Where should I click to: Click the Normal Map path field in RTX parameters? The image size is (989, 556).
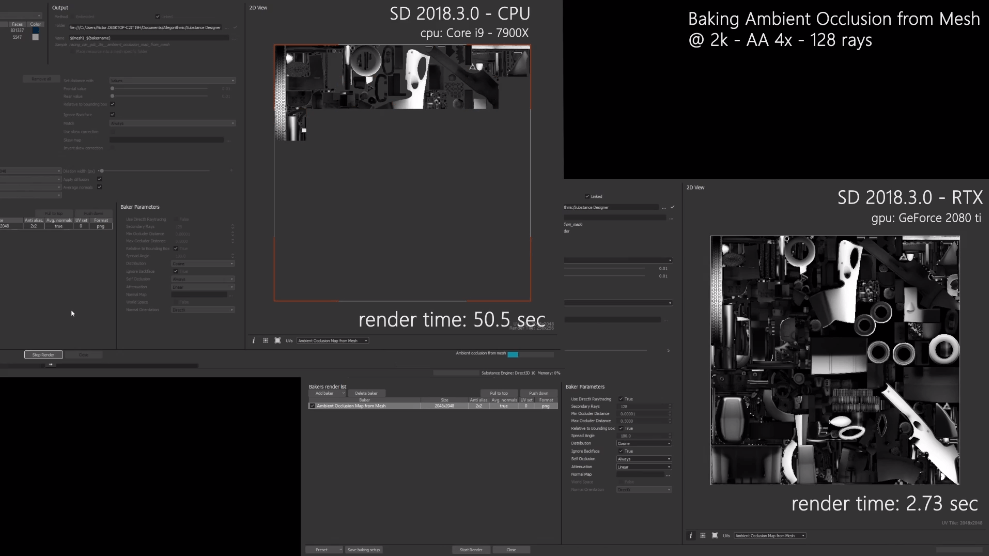click(640, 475)
